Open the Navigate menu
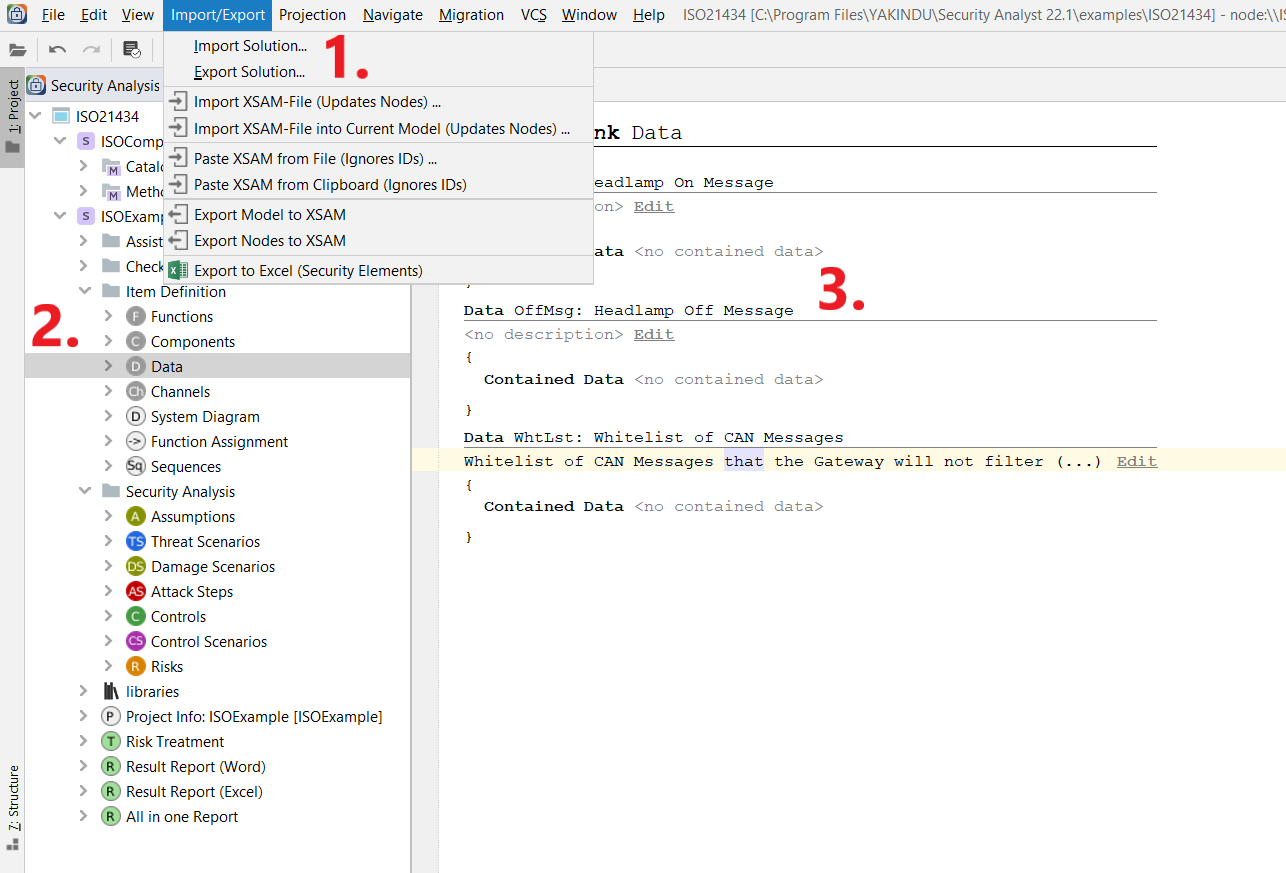Viewport: 1286px width, 873px height. (392, 15)
